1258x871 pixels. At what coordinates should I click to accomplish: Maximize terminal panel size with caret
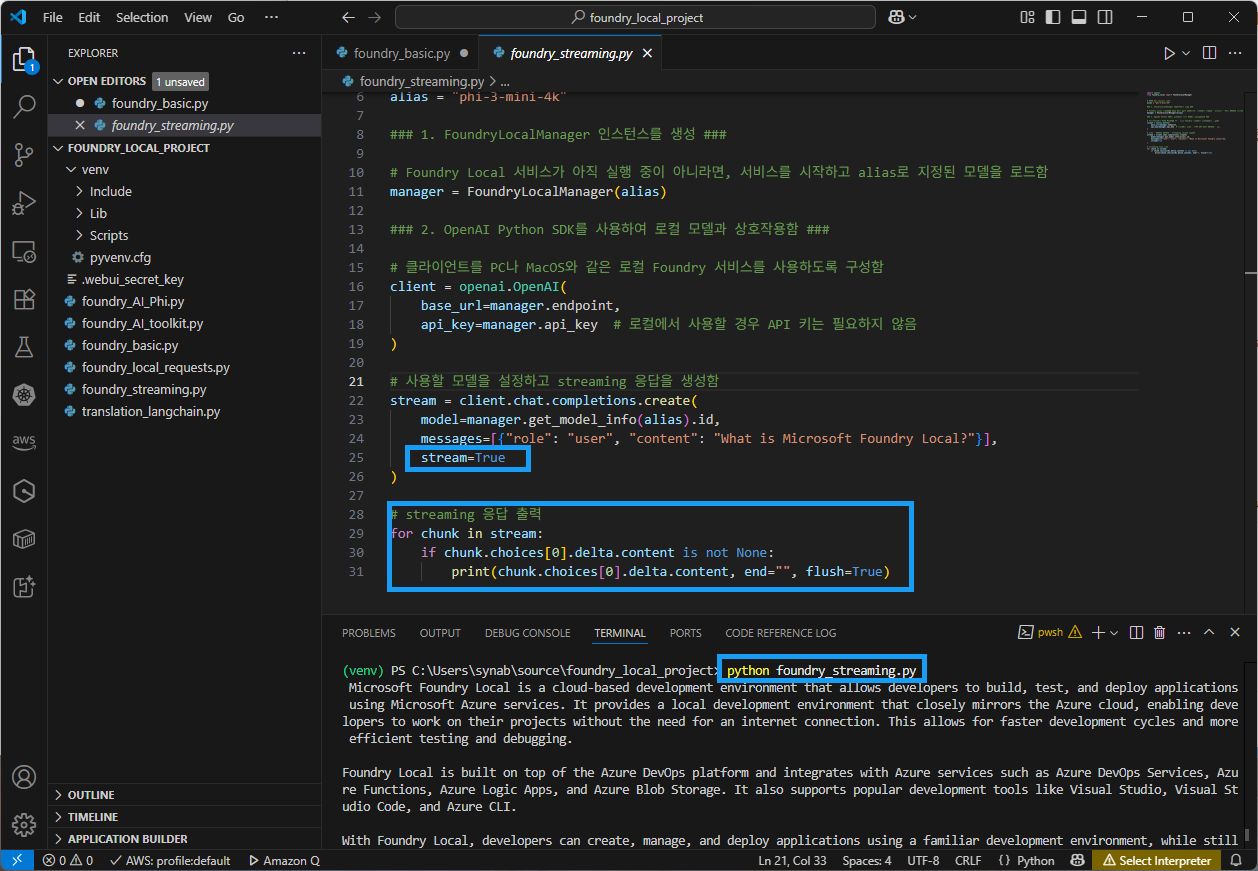(1209, 632)
